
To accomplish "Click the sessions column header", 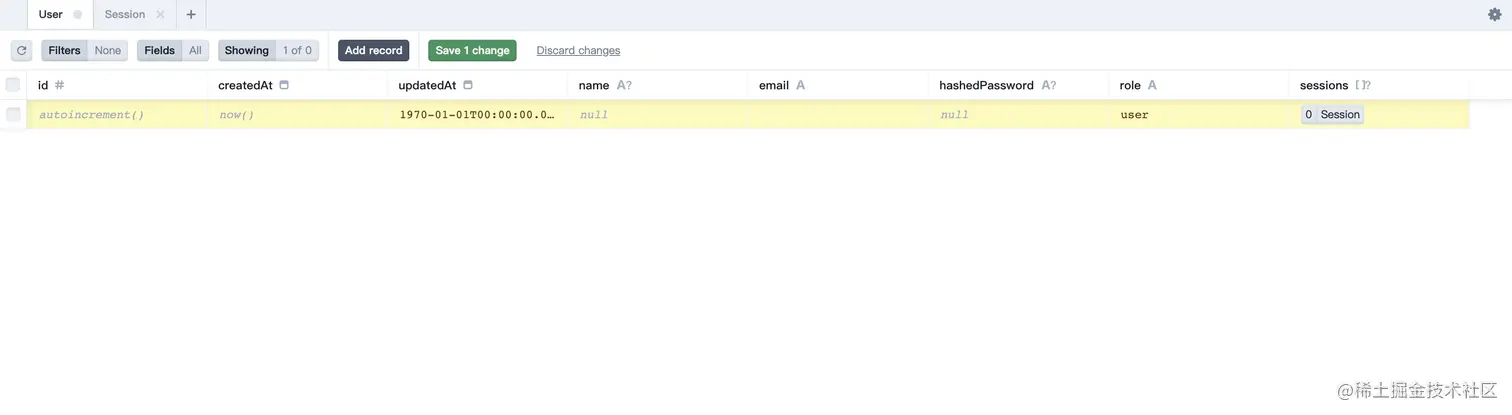I will point(1379,85).
